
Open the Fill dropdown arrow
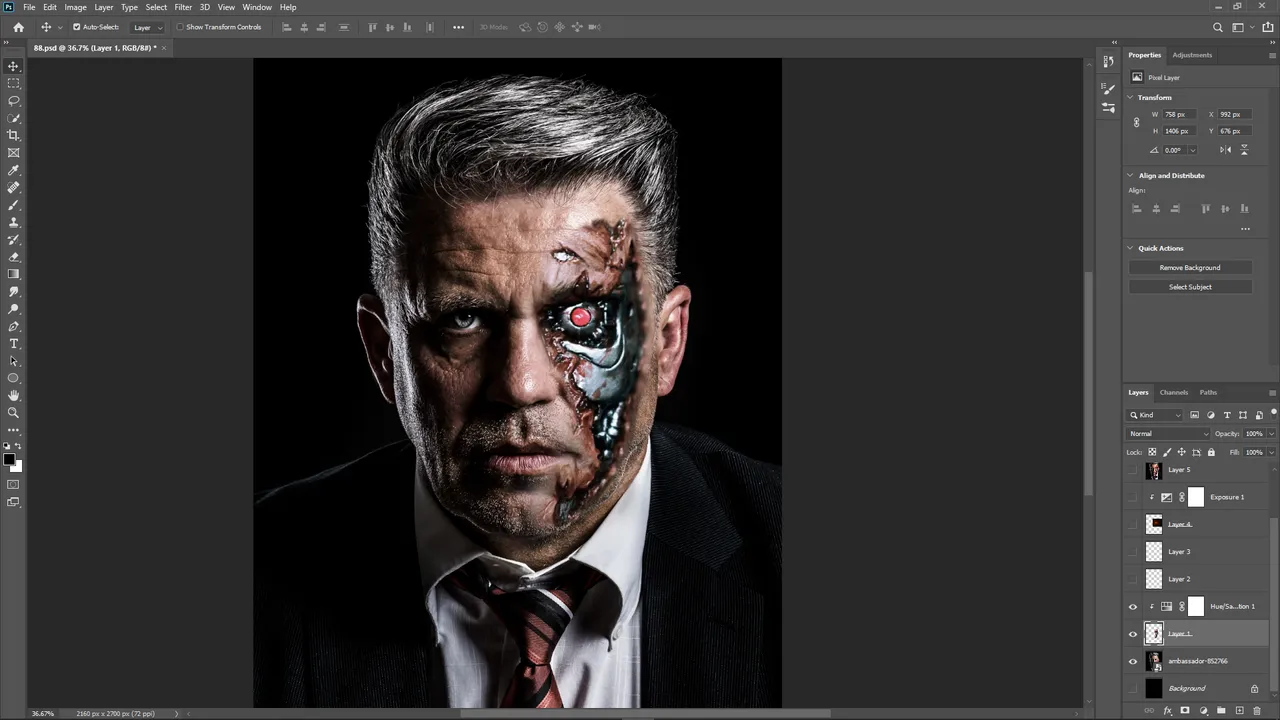pyautogui.click(x=1271, y=452)
